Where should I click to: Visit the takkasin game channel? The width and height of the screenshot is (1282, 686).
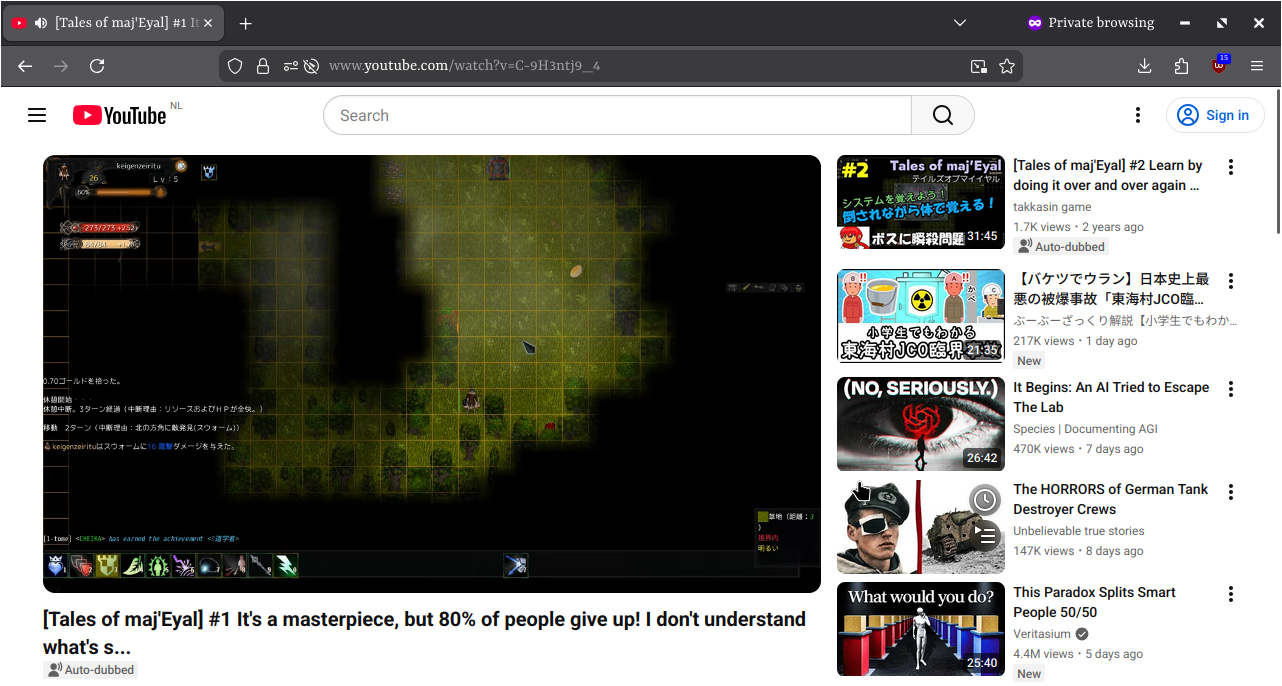pos(1052,207)
